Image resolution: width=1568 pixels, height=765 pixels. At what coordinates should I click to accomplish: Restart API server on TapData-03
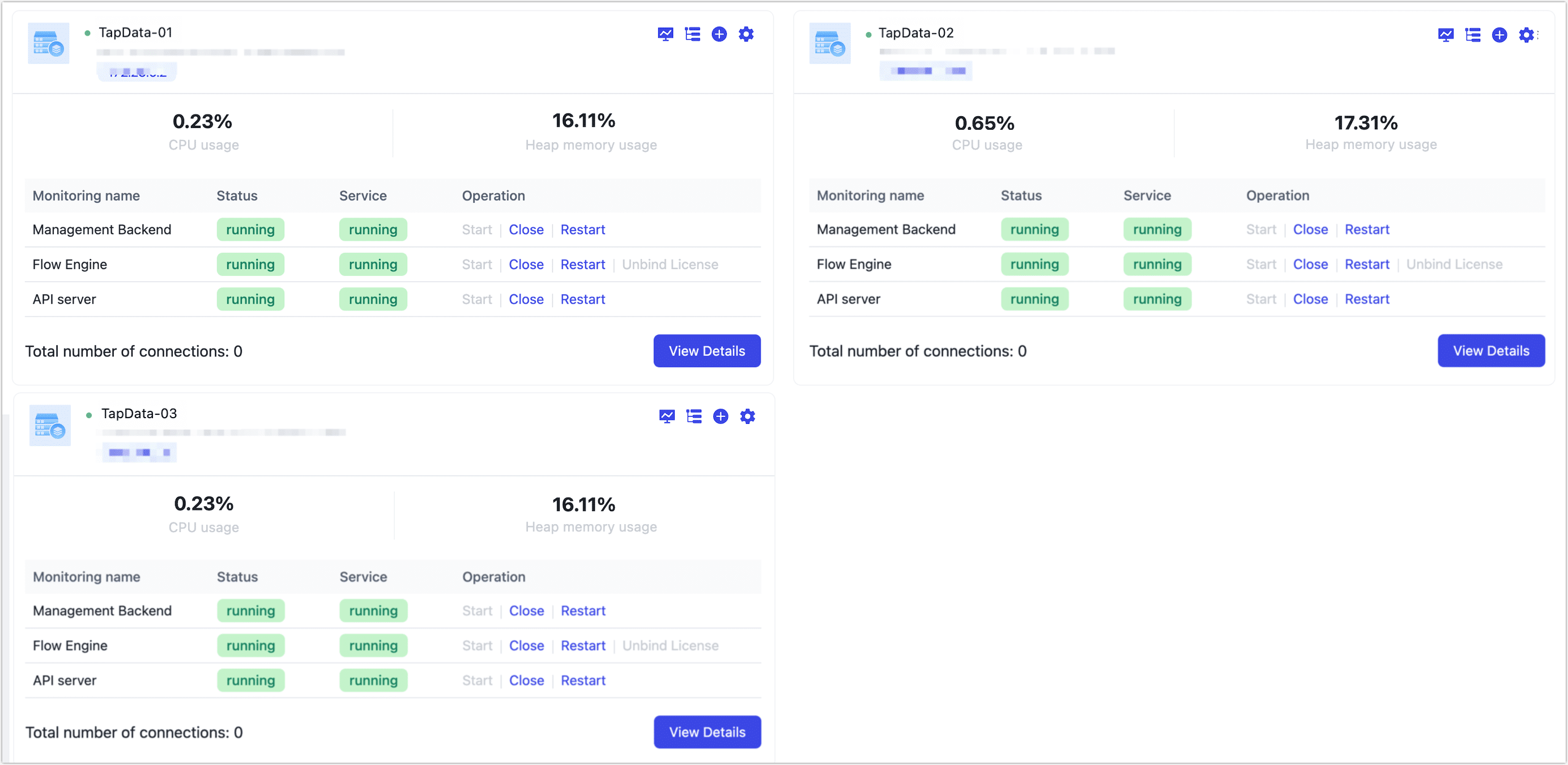(x=582, y=681)
